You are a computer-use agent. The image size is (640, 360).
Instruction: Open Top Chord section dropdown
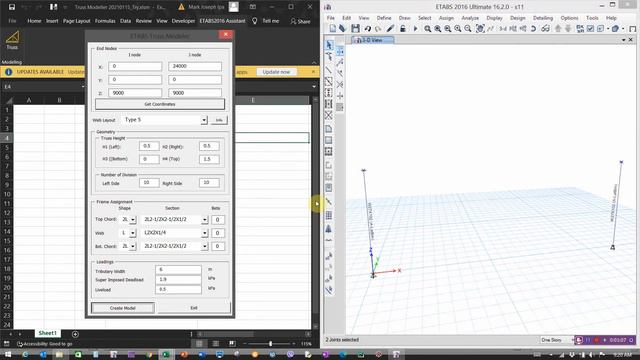(204, 220)
